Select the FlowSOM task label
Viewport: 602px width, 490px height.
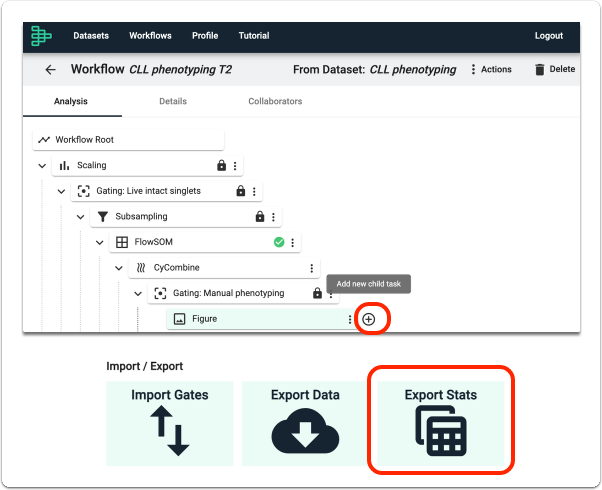pyautogui.click(x=154, y=242)
